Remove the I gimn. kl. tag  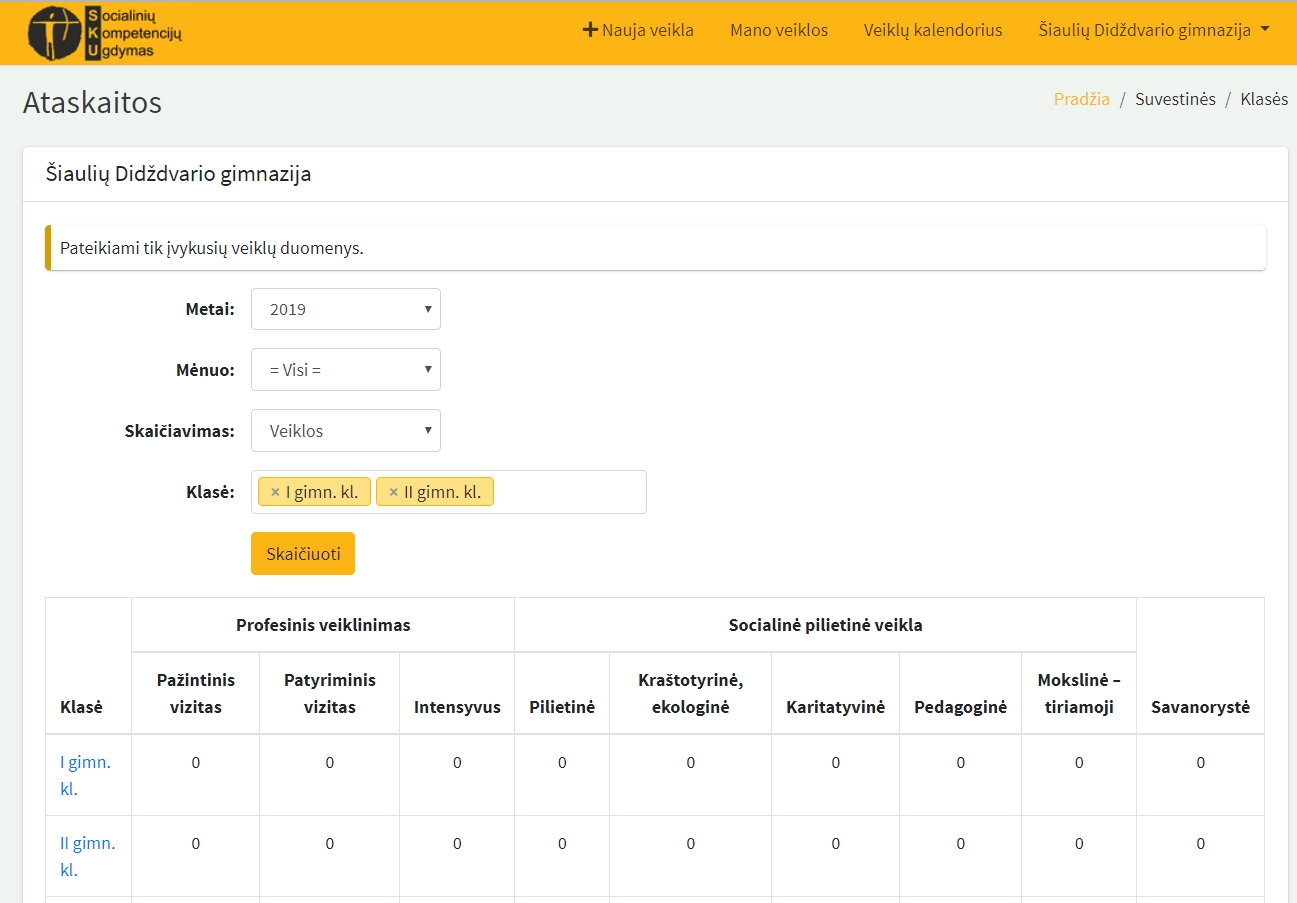(x=275, y=492)
